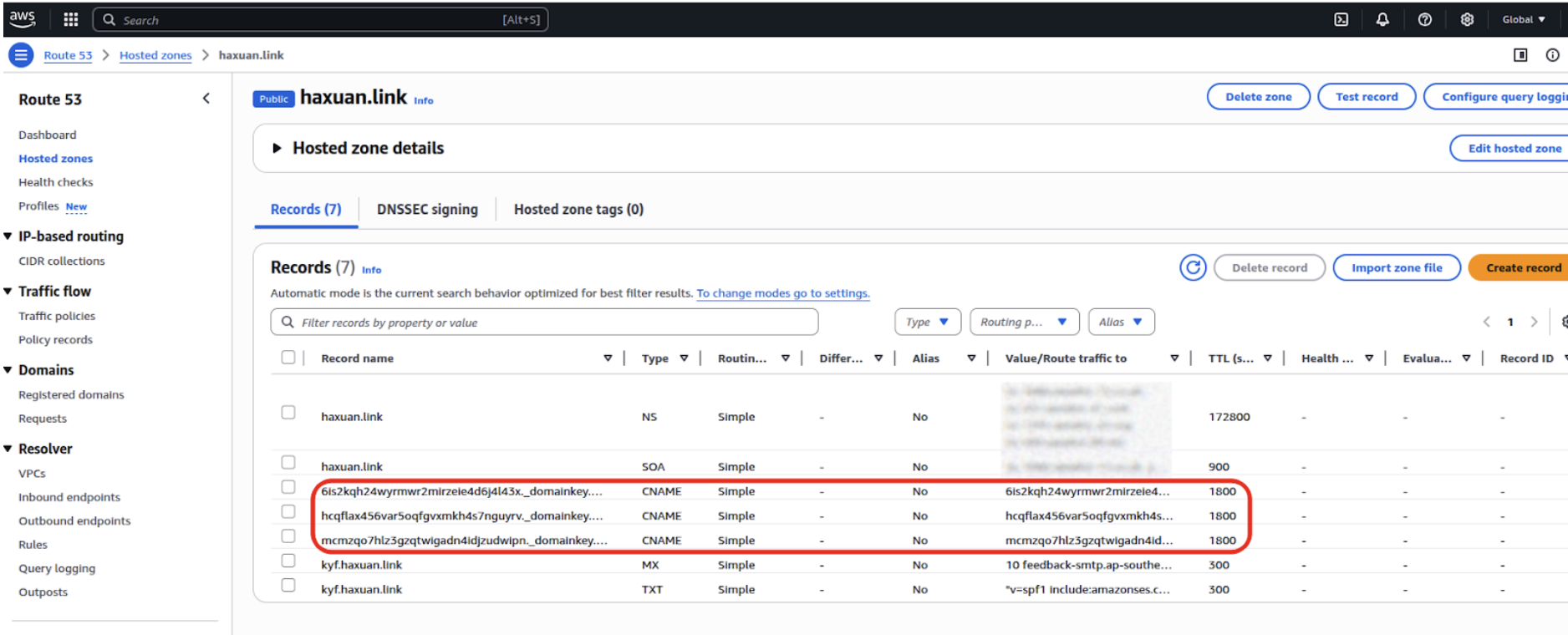The height and width of the screenshot is (640, 1568).
Task: Switch to Records (7) tab
Action: click(x=306, y=210)
